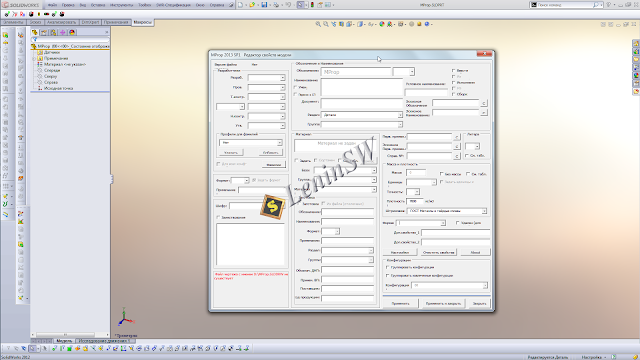Click the Применить button
Screen dimensions: 640x360
click(400, 303)
